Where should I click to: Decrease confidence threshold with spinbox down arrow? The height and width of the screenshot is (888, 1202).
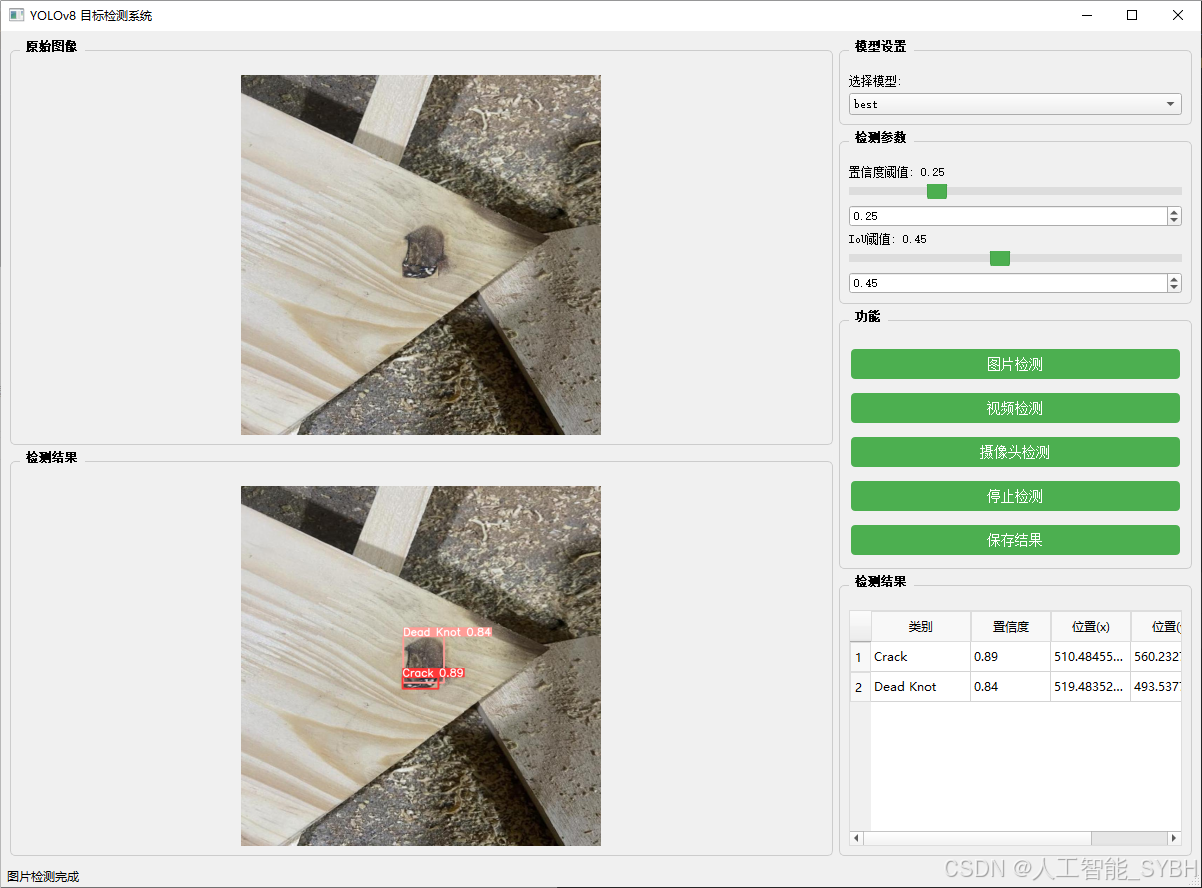[1174, 221]
